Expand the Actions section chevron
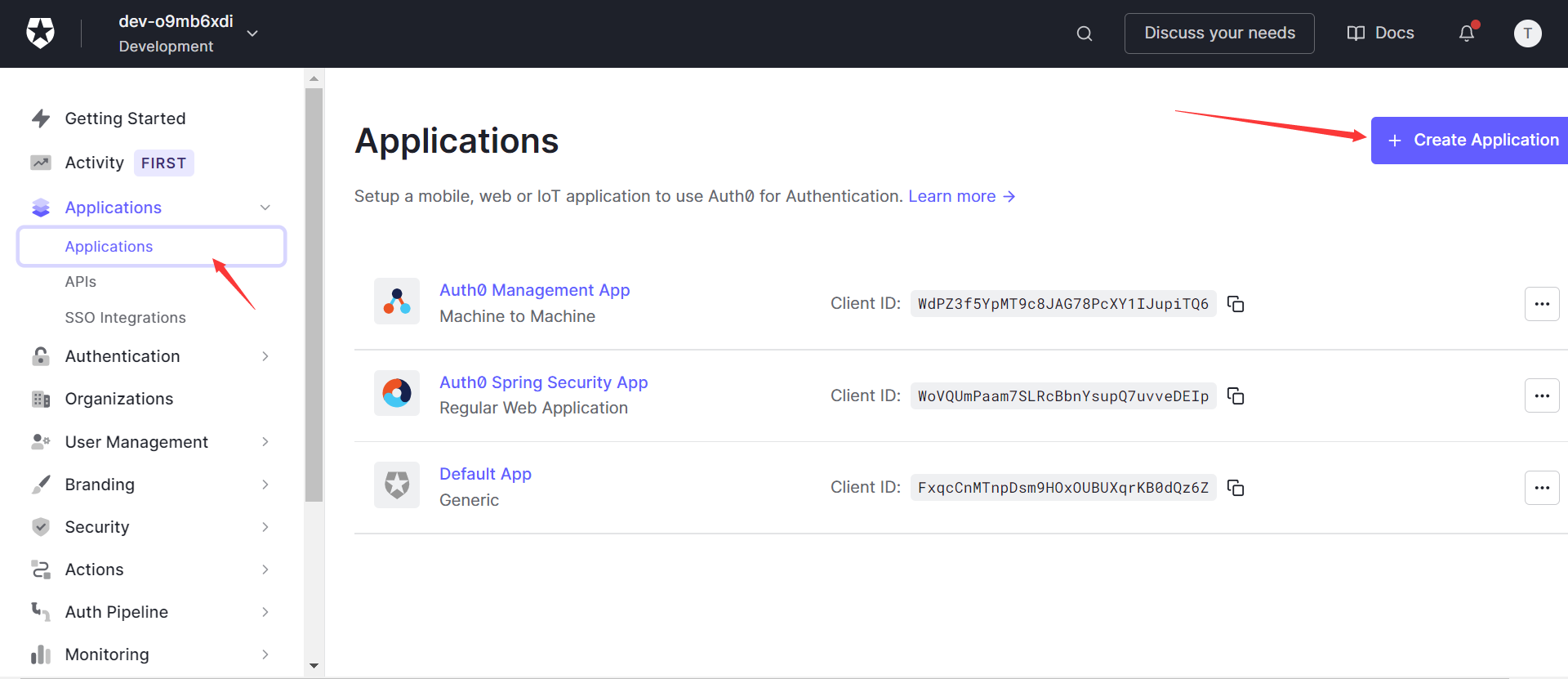The image size is (1568, 679). click(x=265, y=570)
